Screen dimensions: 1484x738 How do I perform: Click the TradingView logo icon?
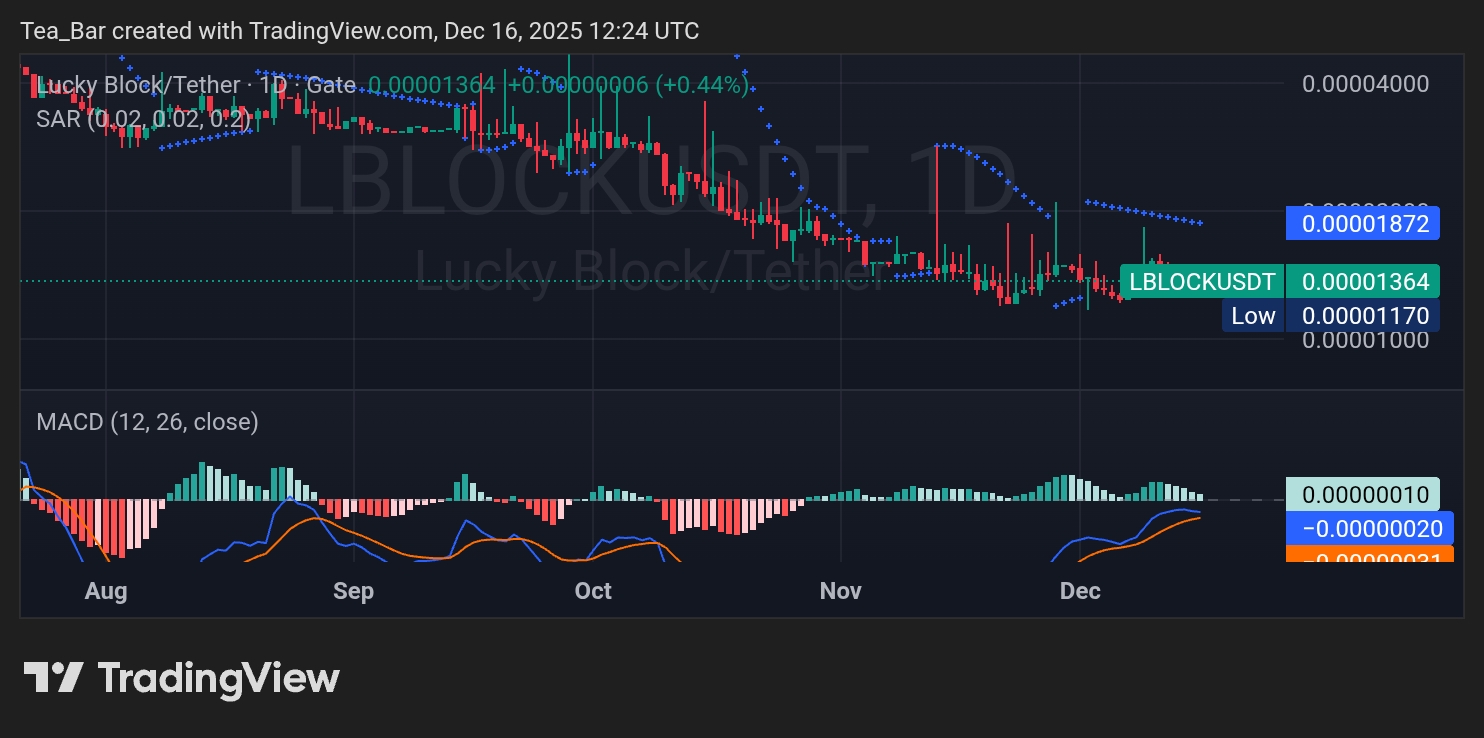pyautogui.click(x=53, y=678)
